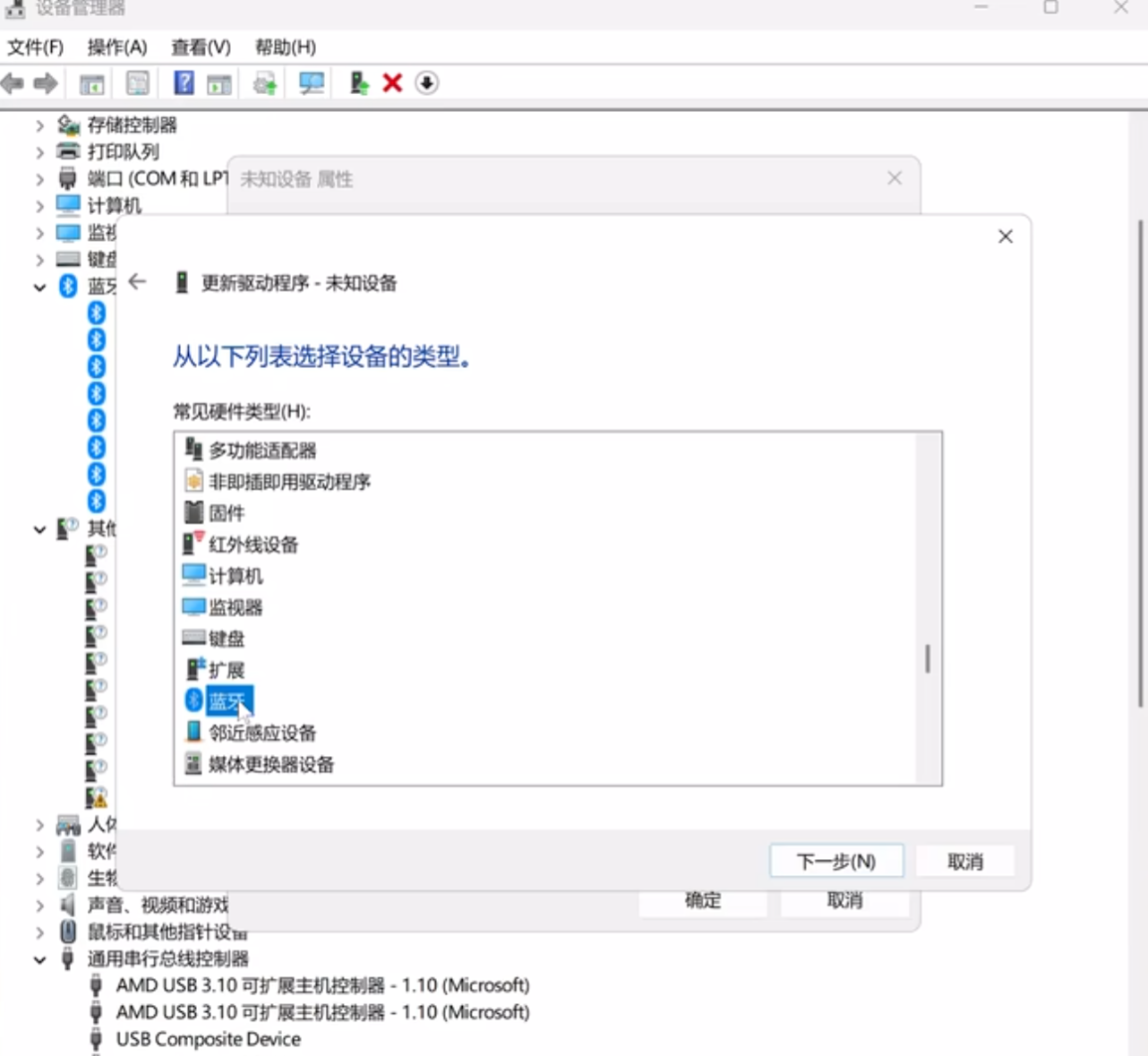Select 扩展 in the hardware type list
The width and height of the screenshot is (1148, 1056).
pos(226,670)
